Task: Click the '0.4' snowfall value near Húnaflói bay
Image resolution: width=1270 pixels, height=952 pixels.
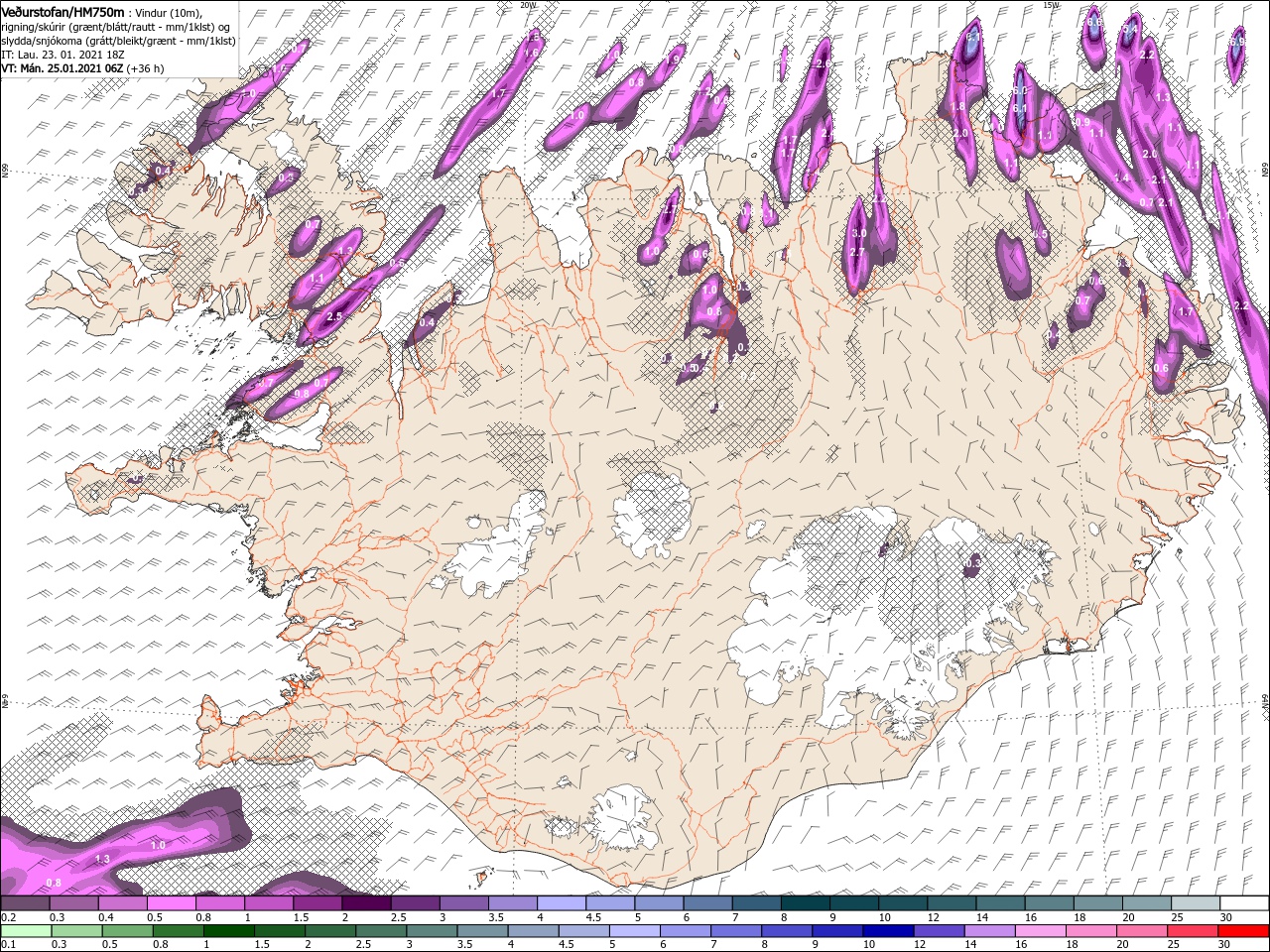Action: point(427,322)
